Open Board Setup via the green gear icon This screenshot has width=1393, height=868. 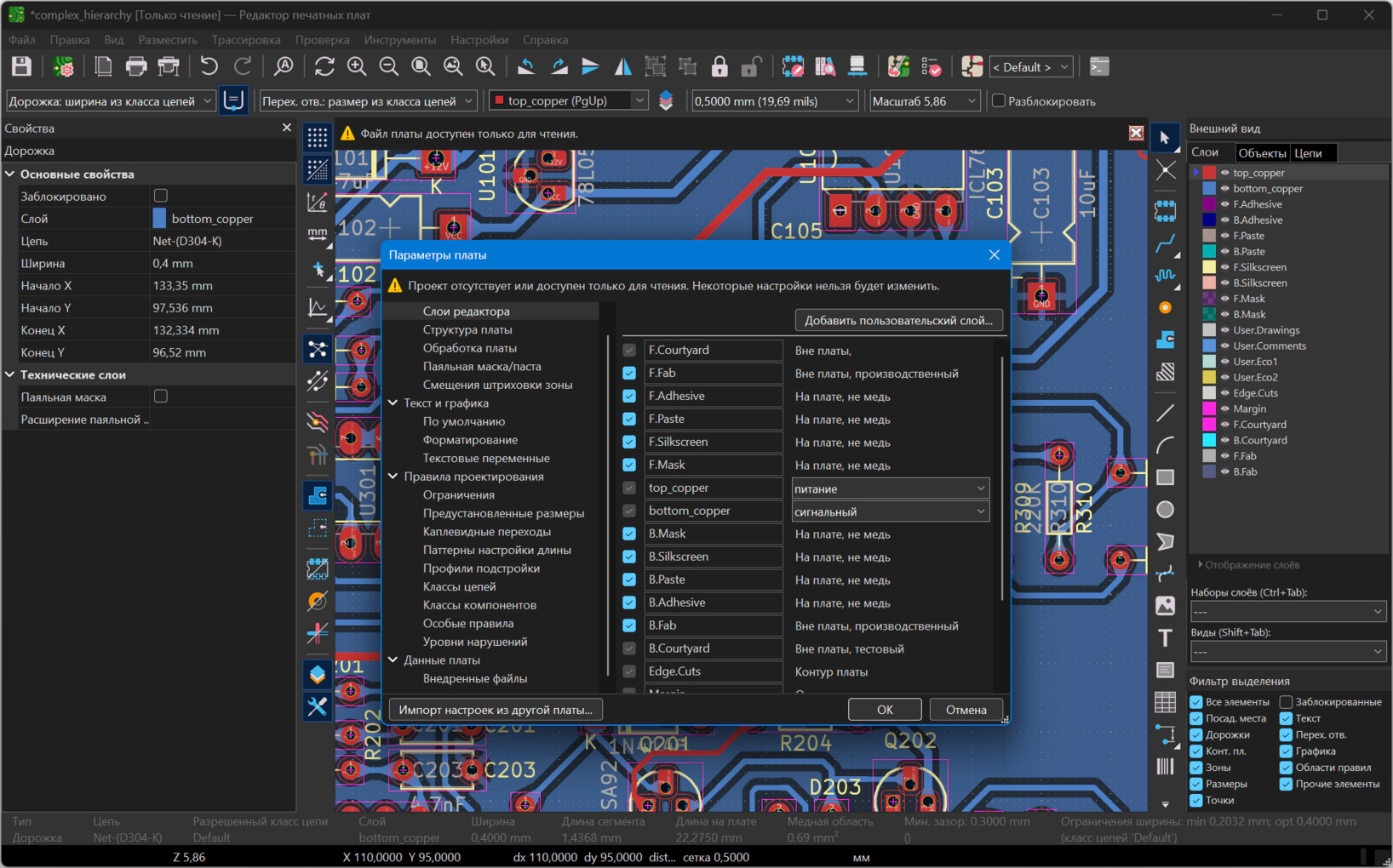[63, 66]
